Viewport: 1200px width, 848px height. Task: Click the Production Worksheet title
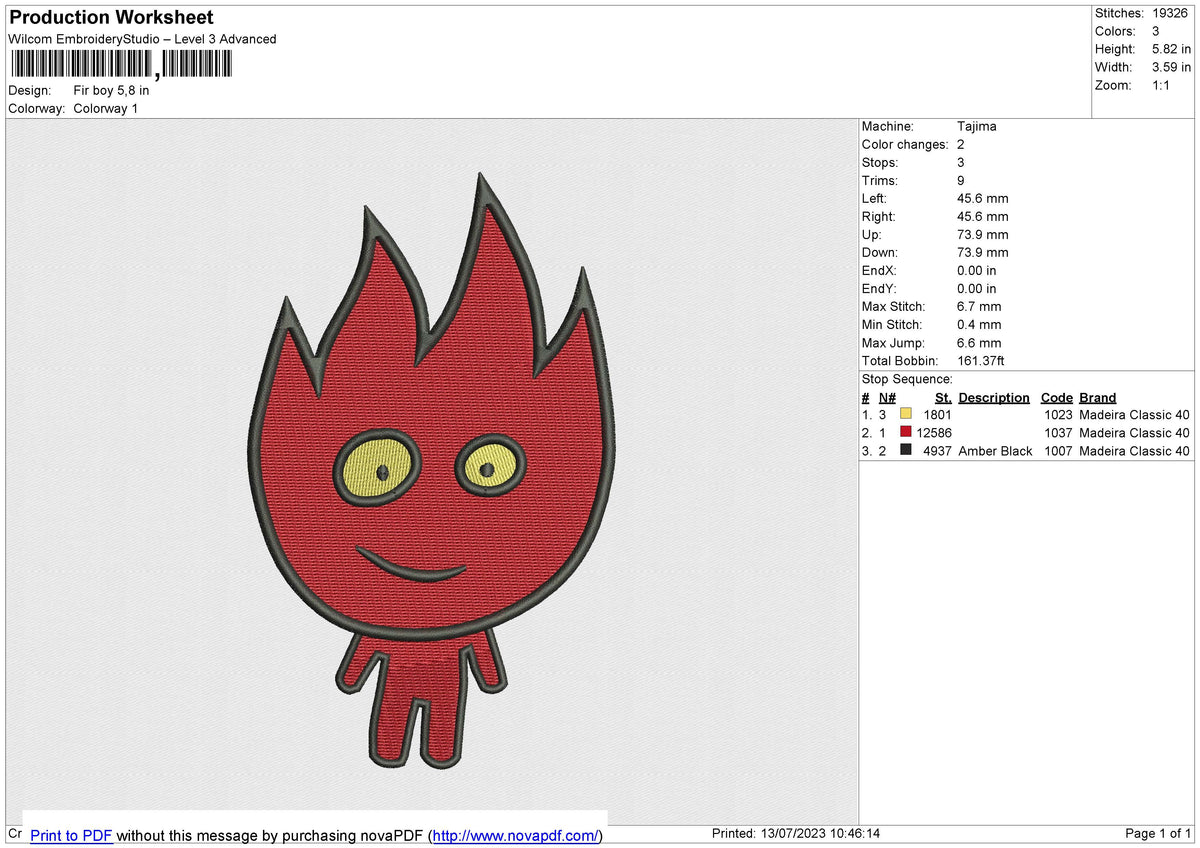coord(111,18)
